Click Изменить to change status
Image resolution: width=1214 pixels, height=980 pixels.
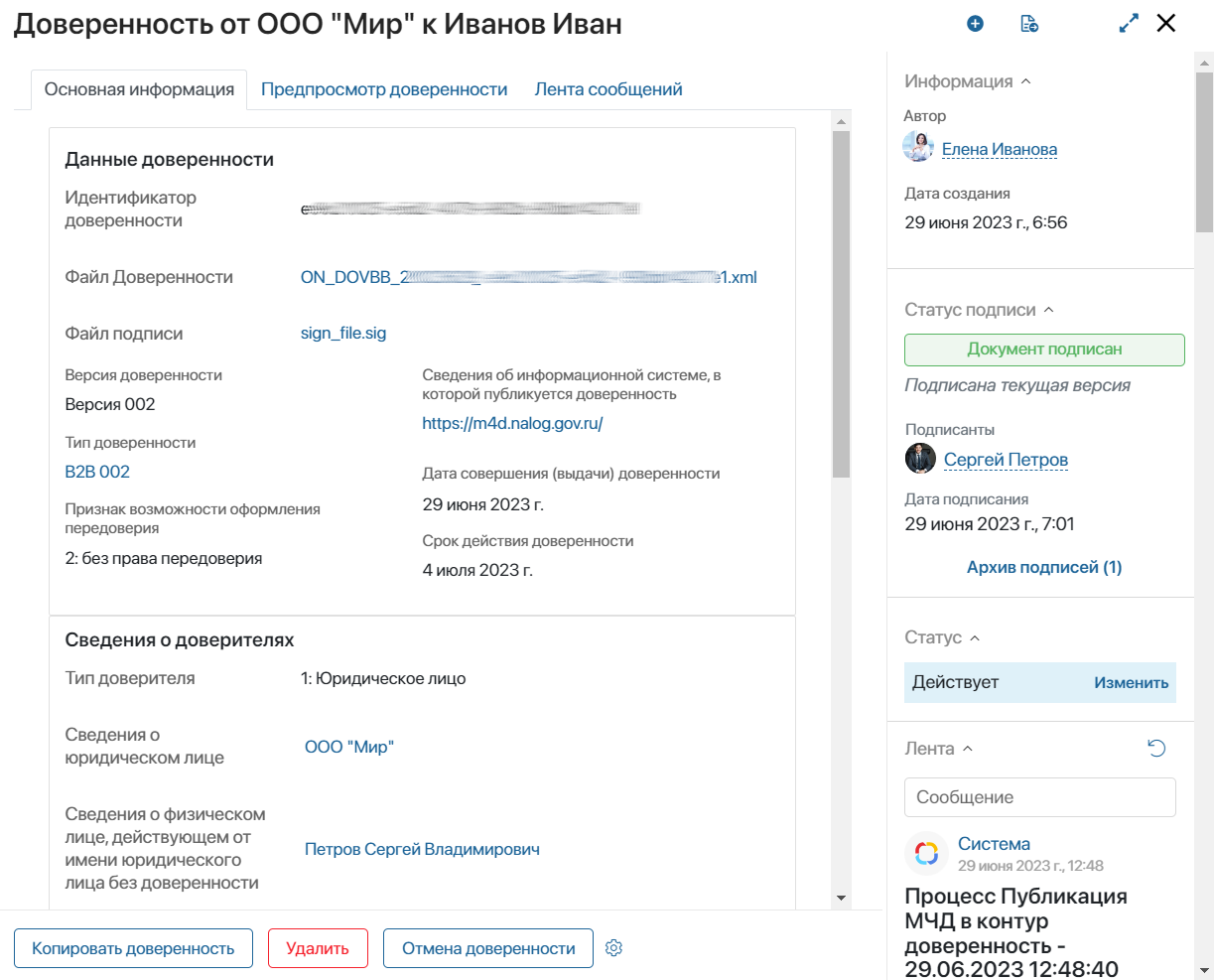click(1131, 683)
